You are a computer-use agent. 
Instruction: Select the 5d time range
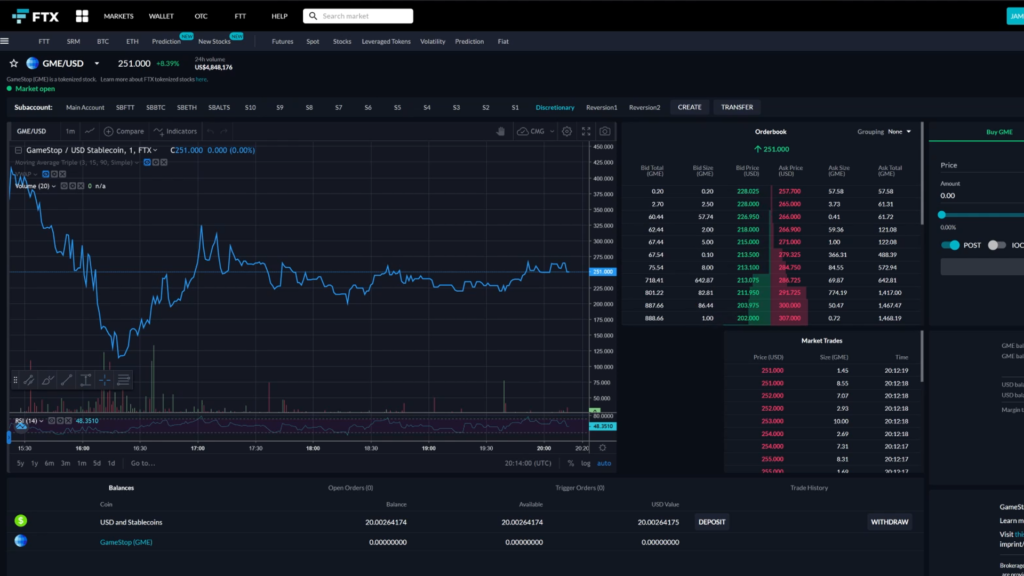coord(97,463)
